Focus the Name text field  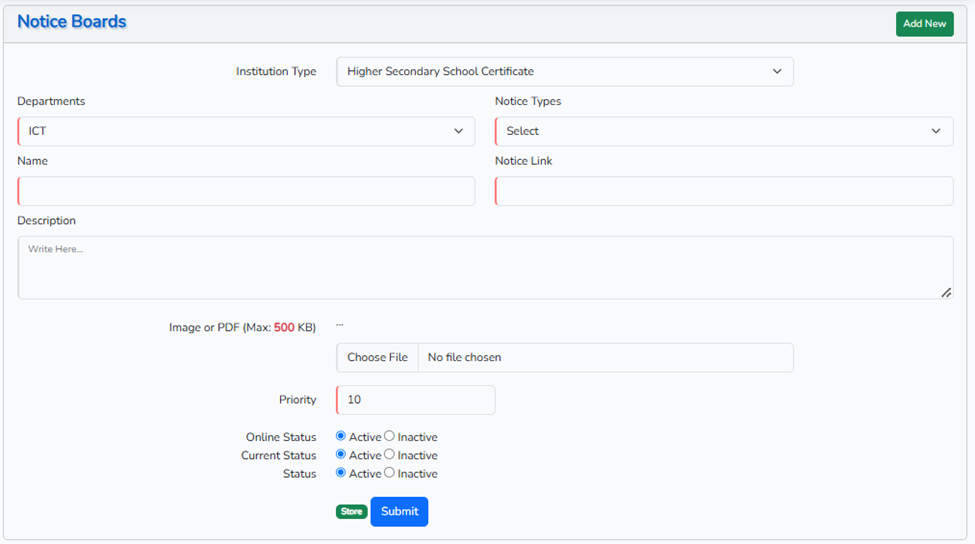tap(246, 191)
